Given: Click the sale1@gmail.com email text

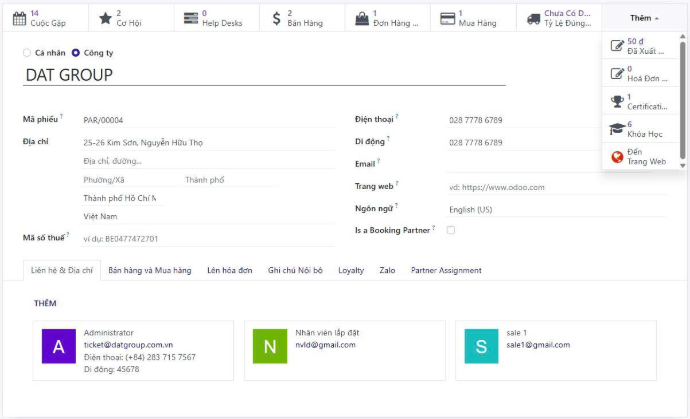Looking at the screenshot, I should [538, 345].
